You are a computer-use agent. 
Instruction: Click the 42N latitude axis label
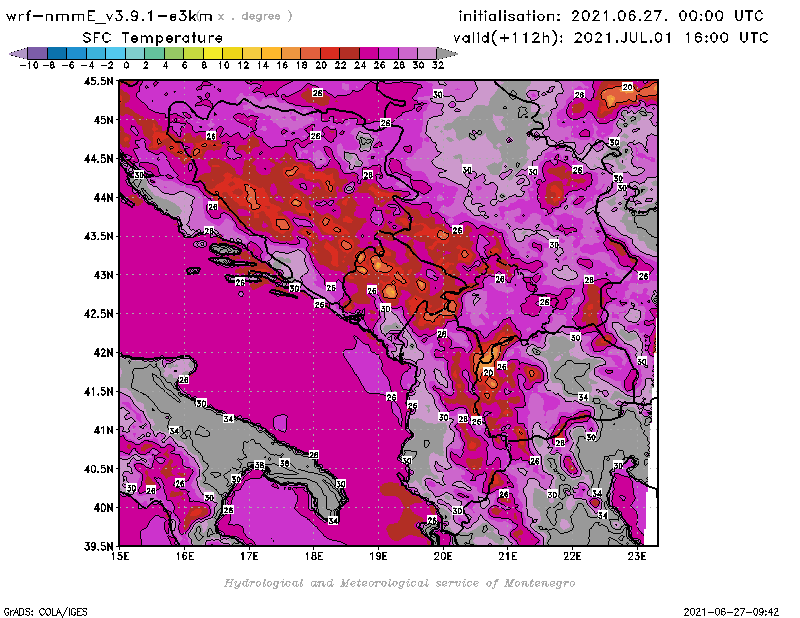click(x=103, y=353)
